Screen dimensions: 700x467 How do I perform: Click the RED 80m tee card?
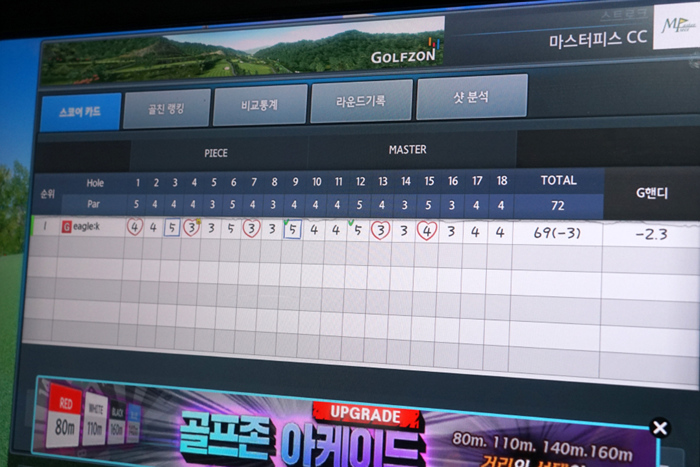[x=65, y=415]
